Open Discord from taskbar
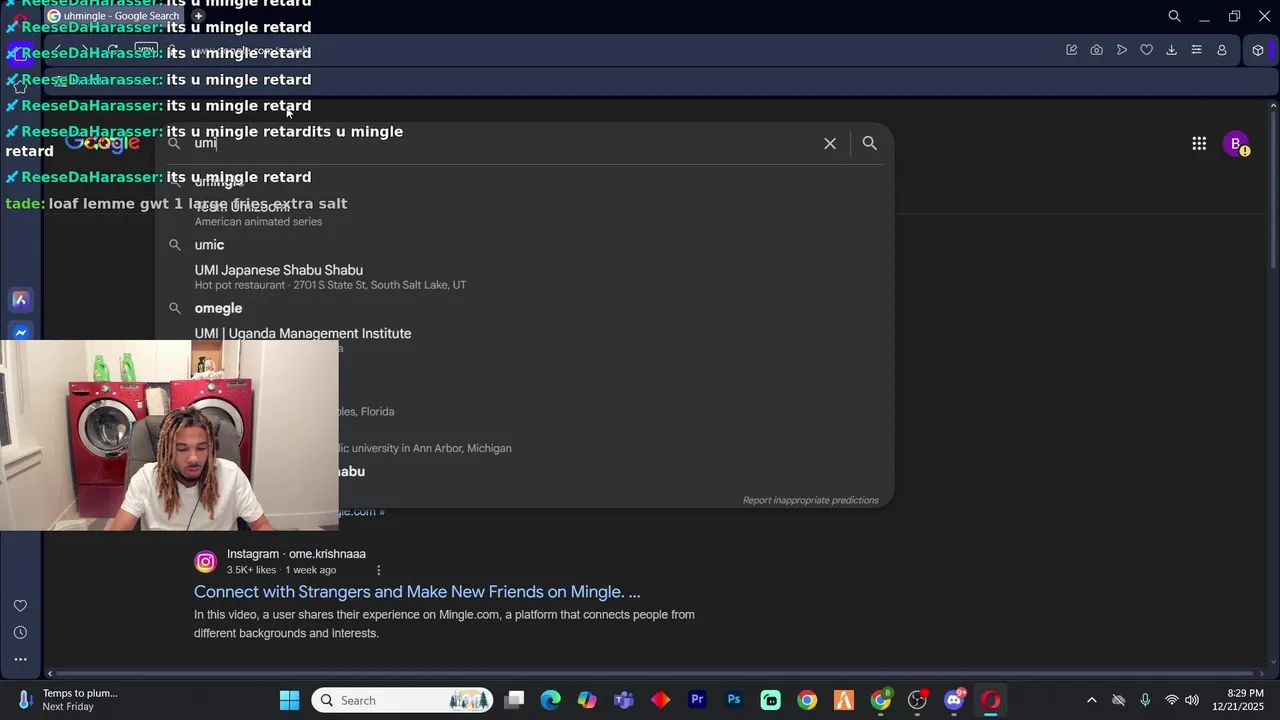The width and height of the screenshot is (1280, 720). (954, 700)
